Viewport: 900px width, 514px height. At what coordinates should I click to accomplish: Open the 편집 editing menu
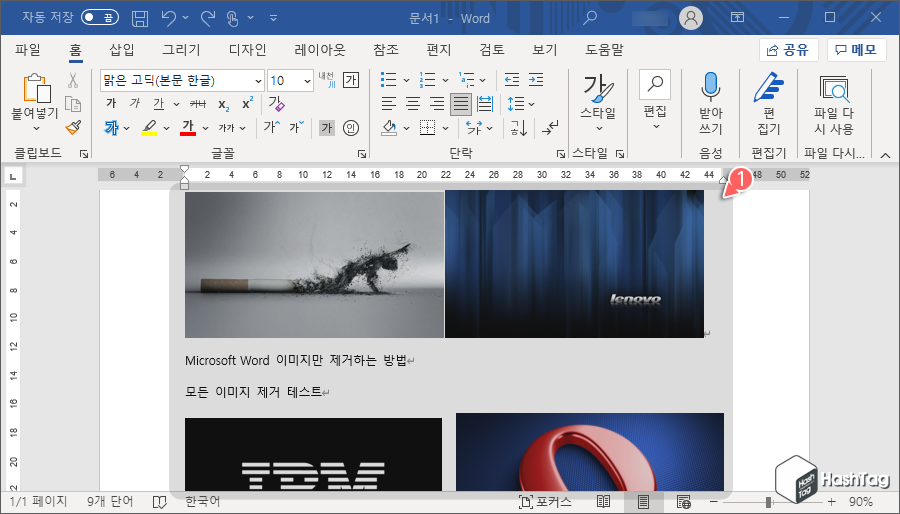tap(655, 102)
